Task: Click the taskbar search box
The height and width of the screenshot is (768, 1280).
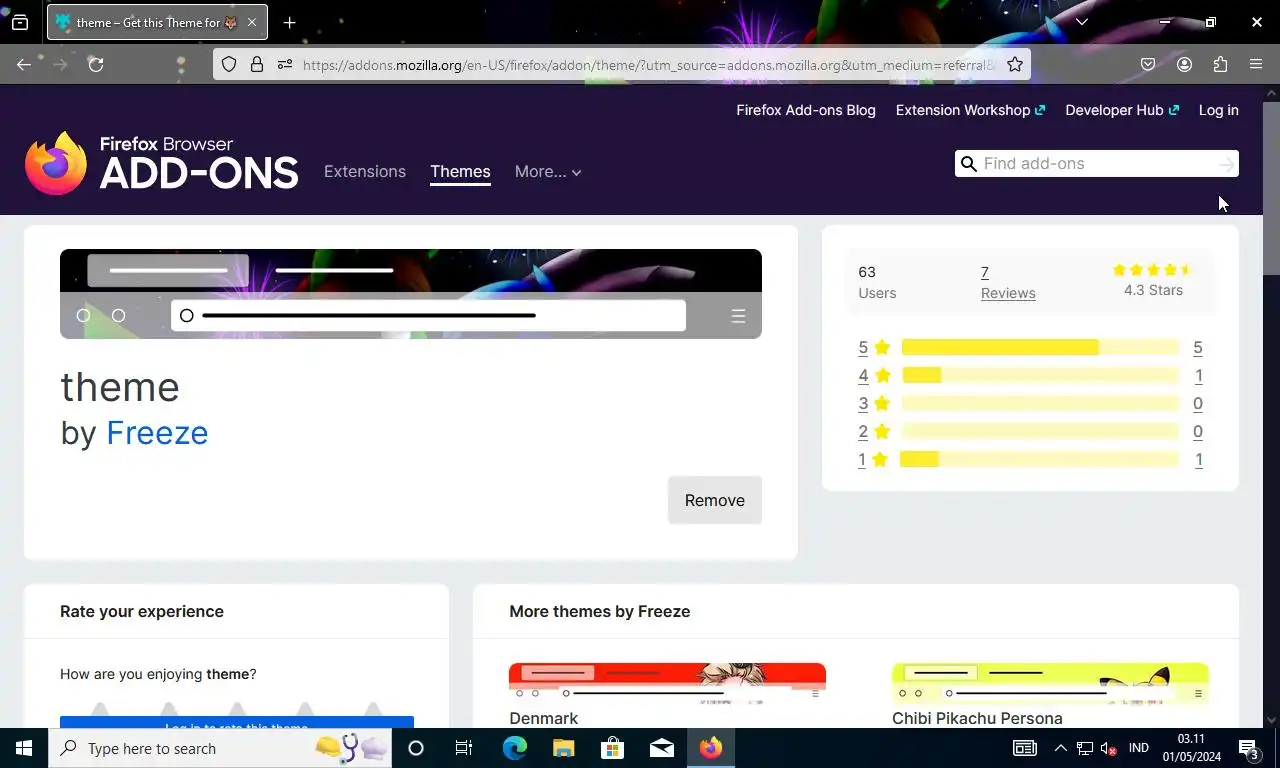Action: click(220, 748)
